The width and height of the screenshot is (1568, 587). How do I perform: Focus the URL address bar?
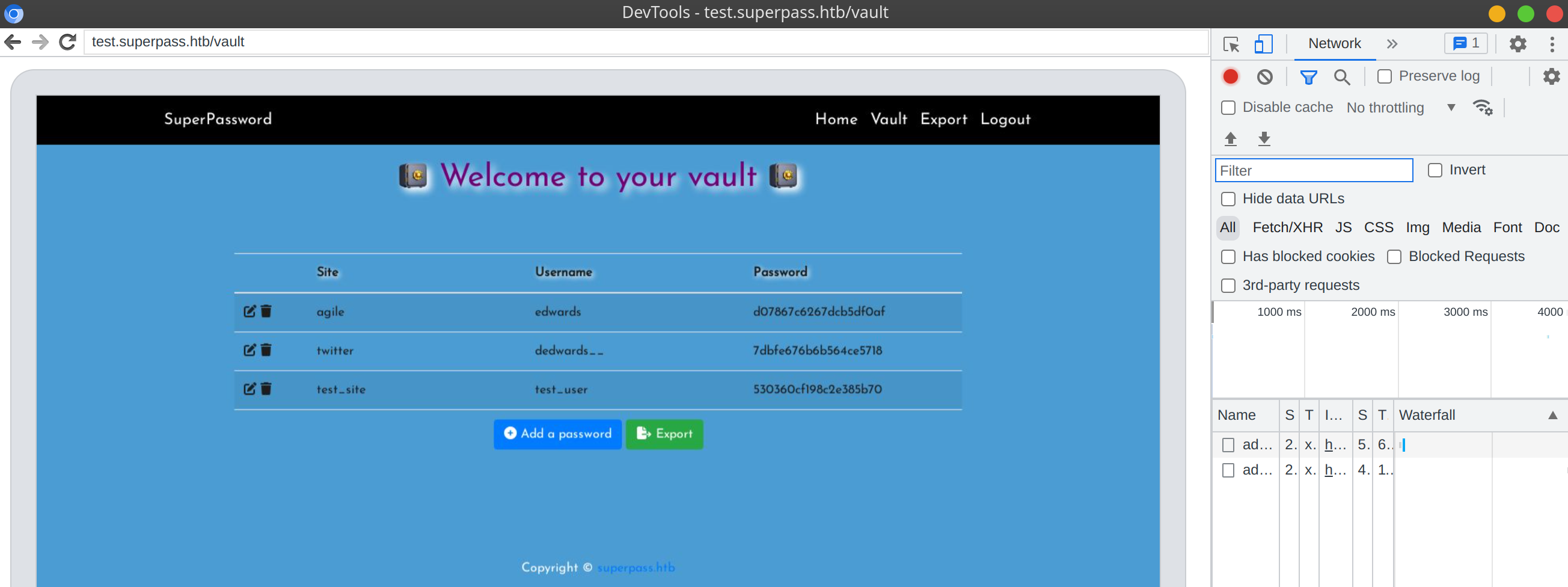point(645,42)
